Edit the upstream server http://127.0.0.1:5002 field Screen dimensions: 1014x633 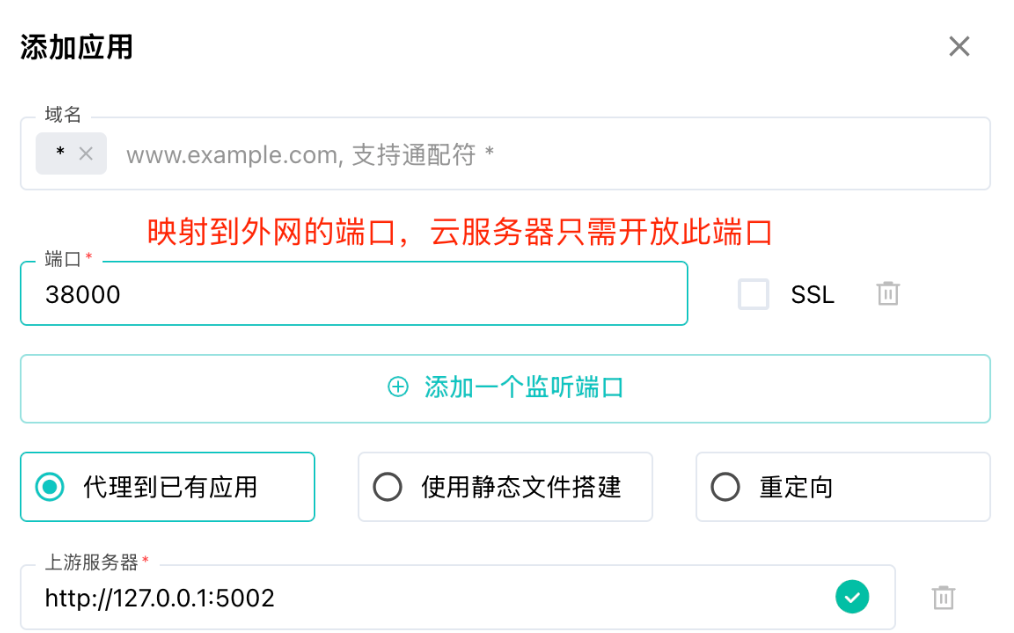tap(430, 598)
